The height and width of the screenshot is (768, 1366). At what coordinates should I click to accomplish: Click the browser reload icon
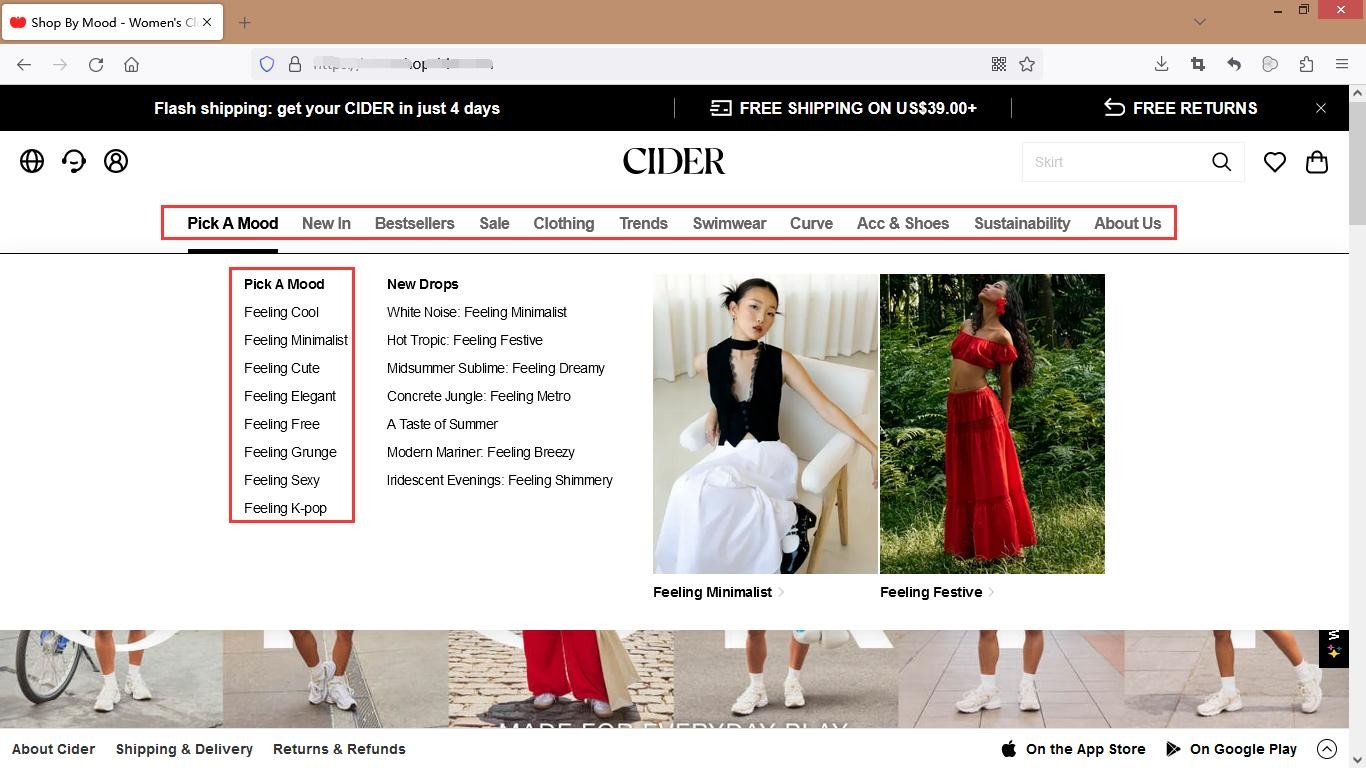tap(96, 64)
